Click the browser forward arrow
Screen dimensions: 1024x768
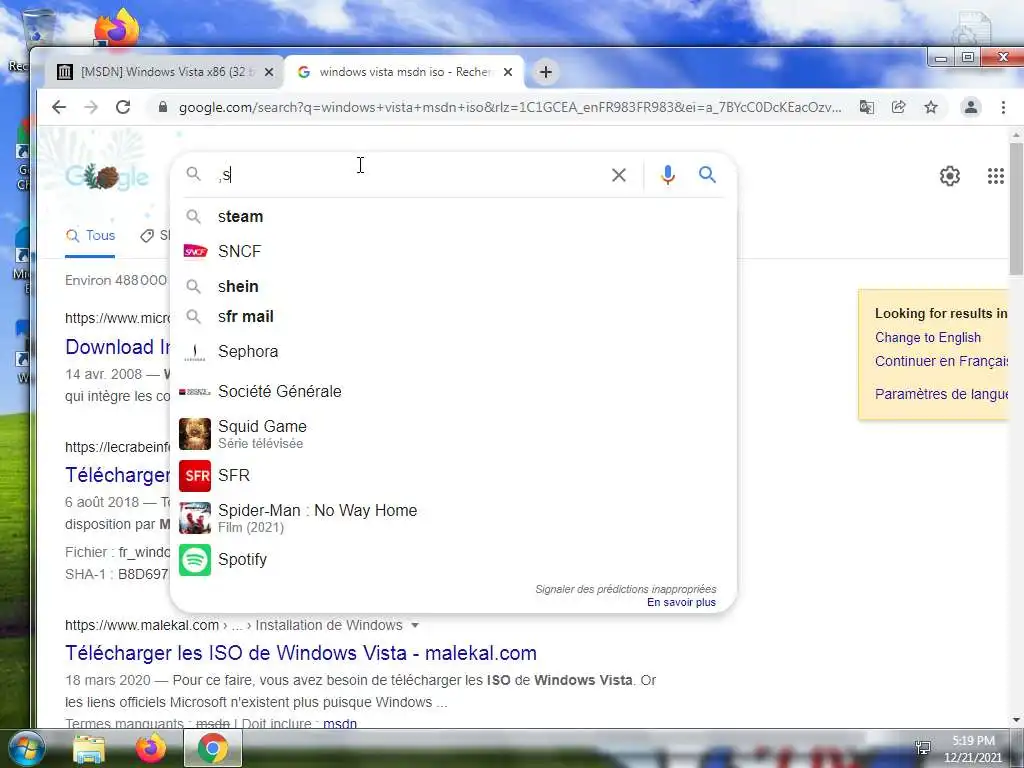coord(91,107)
